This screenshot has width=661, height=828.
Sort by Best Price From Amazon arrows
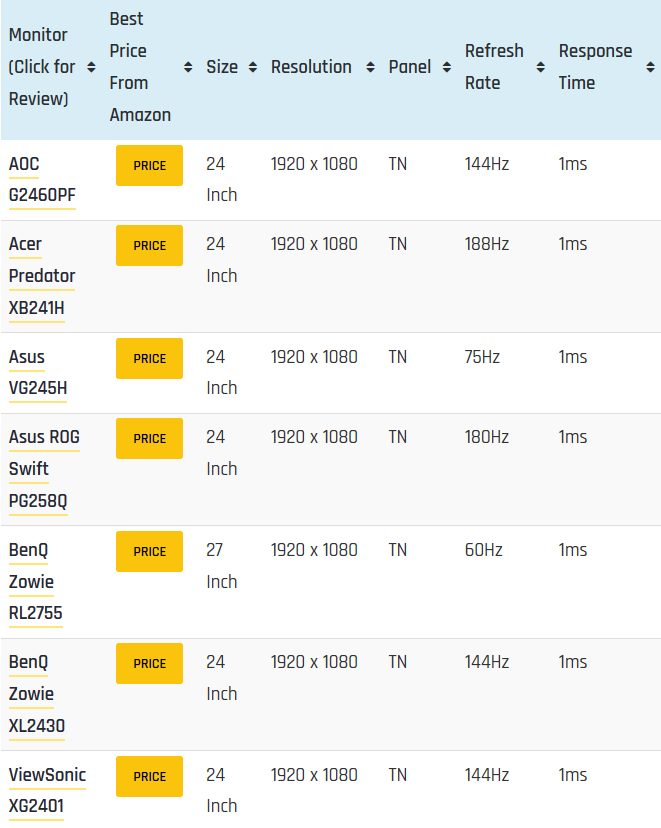click(x=188, y=67)
